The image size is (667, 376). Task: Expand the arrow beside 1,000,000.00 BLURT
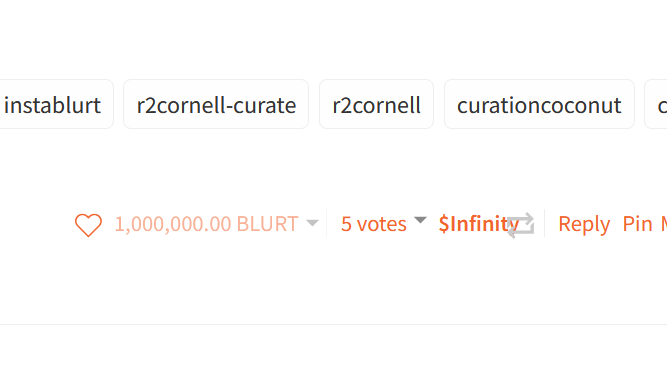(312, 223)
